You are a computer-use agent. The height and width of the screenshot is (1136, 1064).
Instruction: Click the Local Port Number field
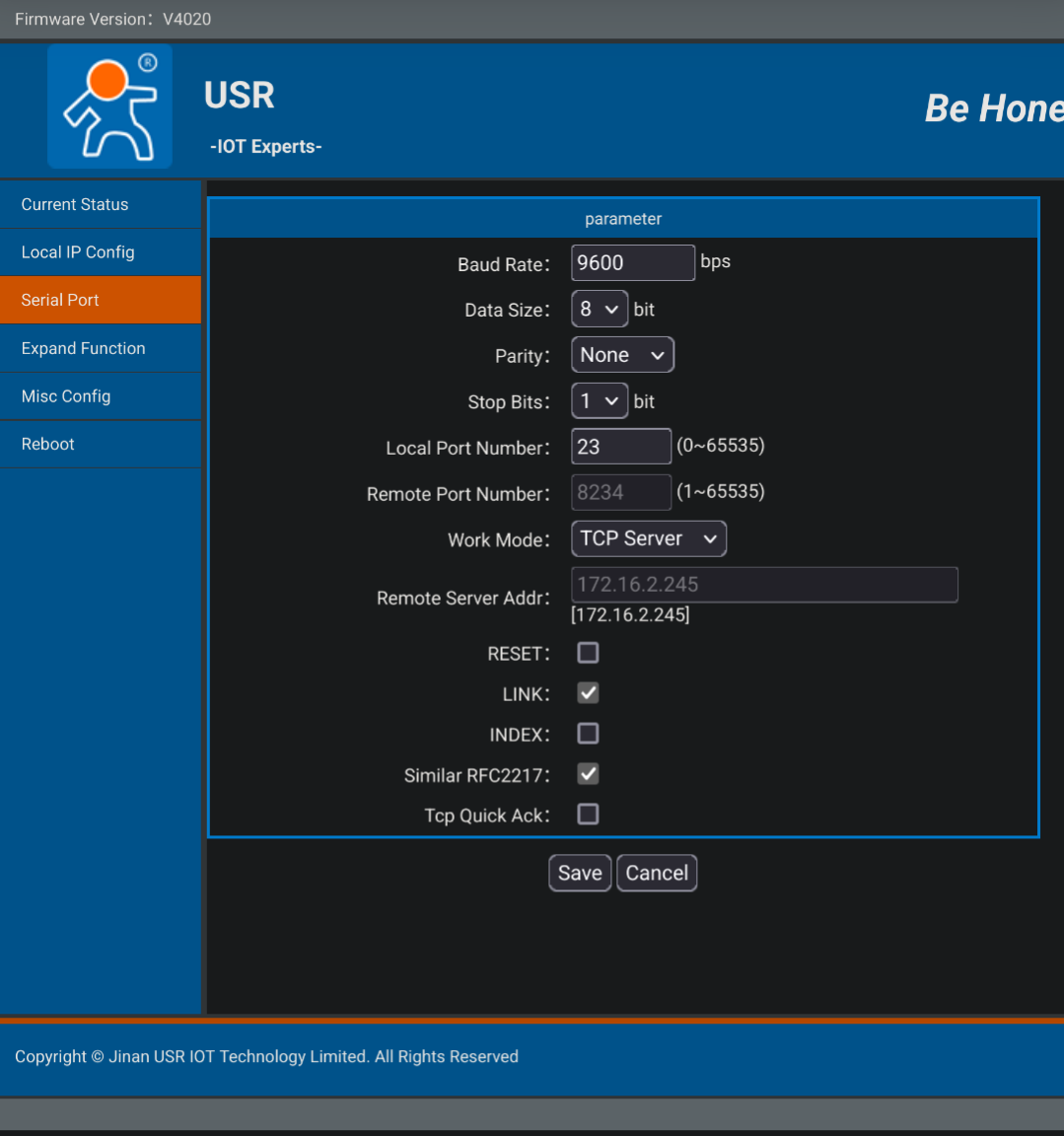[621, 447]
